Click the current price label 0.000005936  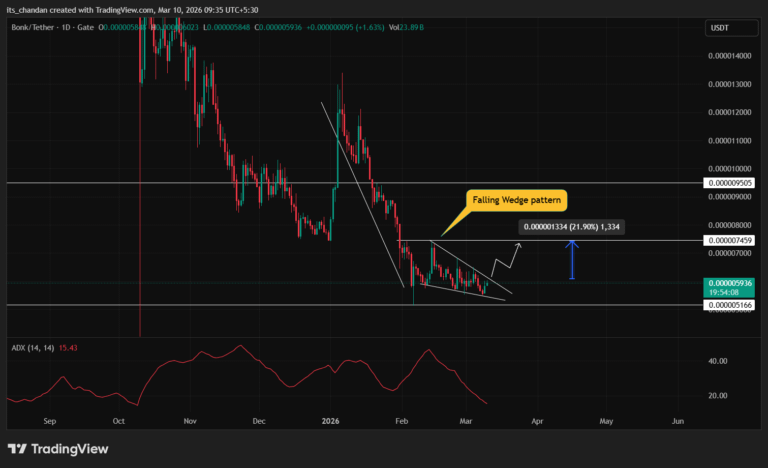pyautogui.click(x=729, y=283)
